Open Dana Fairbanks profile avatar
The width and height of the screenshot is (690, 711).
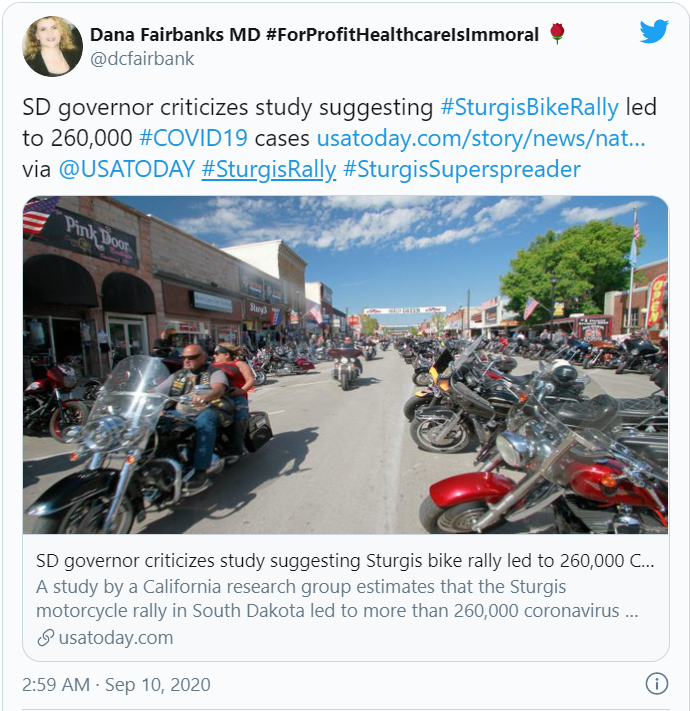coord(53,46)
